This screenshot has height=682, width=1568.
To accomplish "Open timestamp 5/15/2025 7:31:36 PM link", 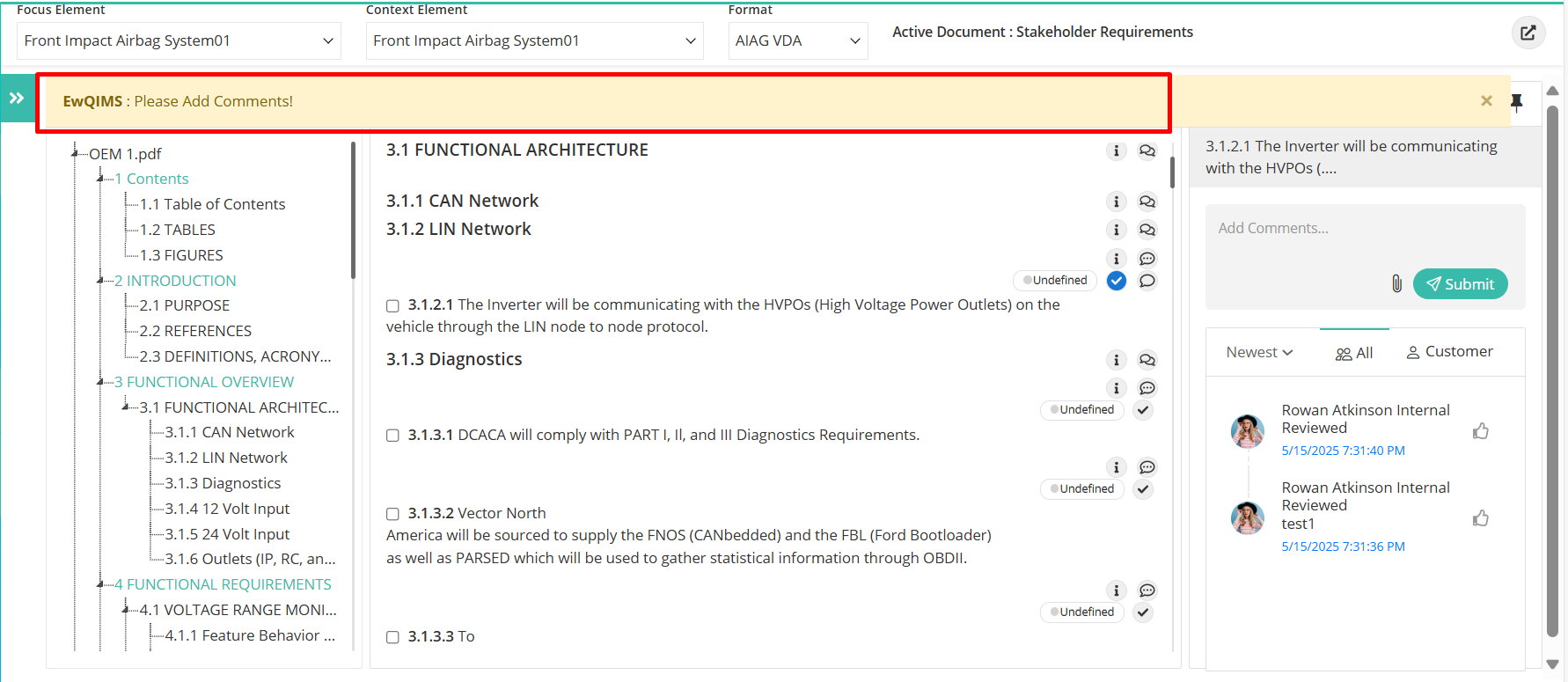I will click(x=1343, y=546).
